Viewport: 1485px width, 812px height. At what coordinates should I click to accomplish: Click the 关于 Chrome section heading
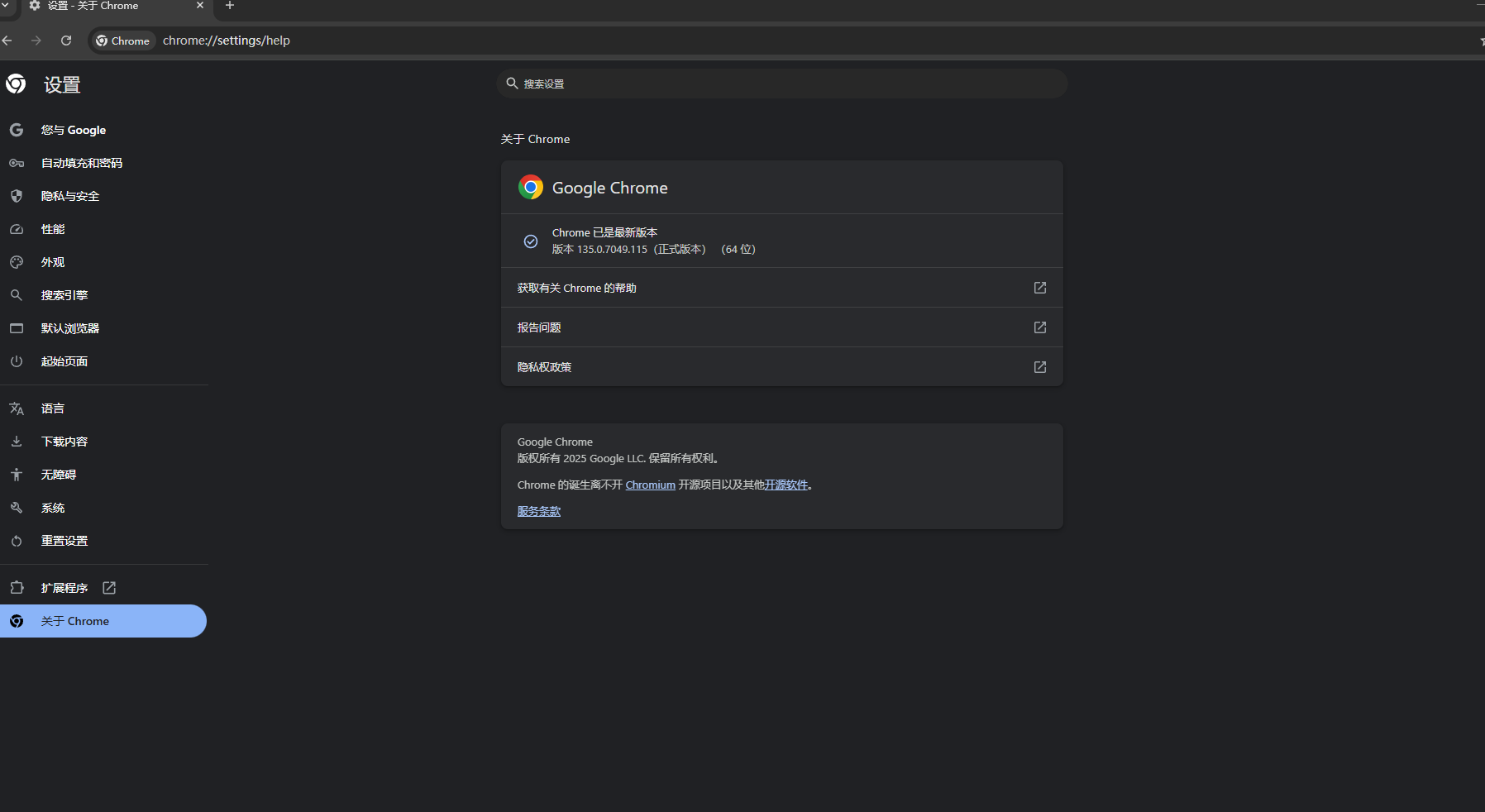click(535, 139)
